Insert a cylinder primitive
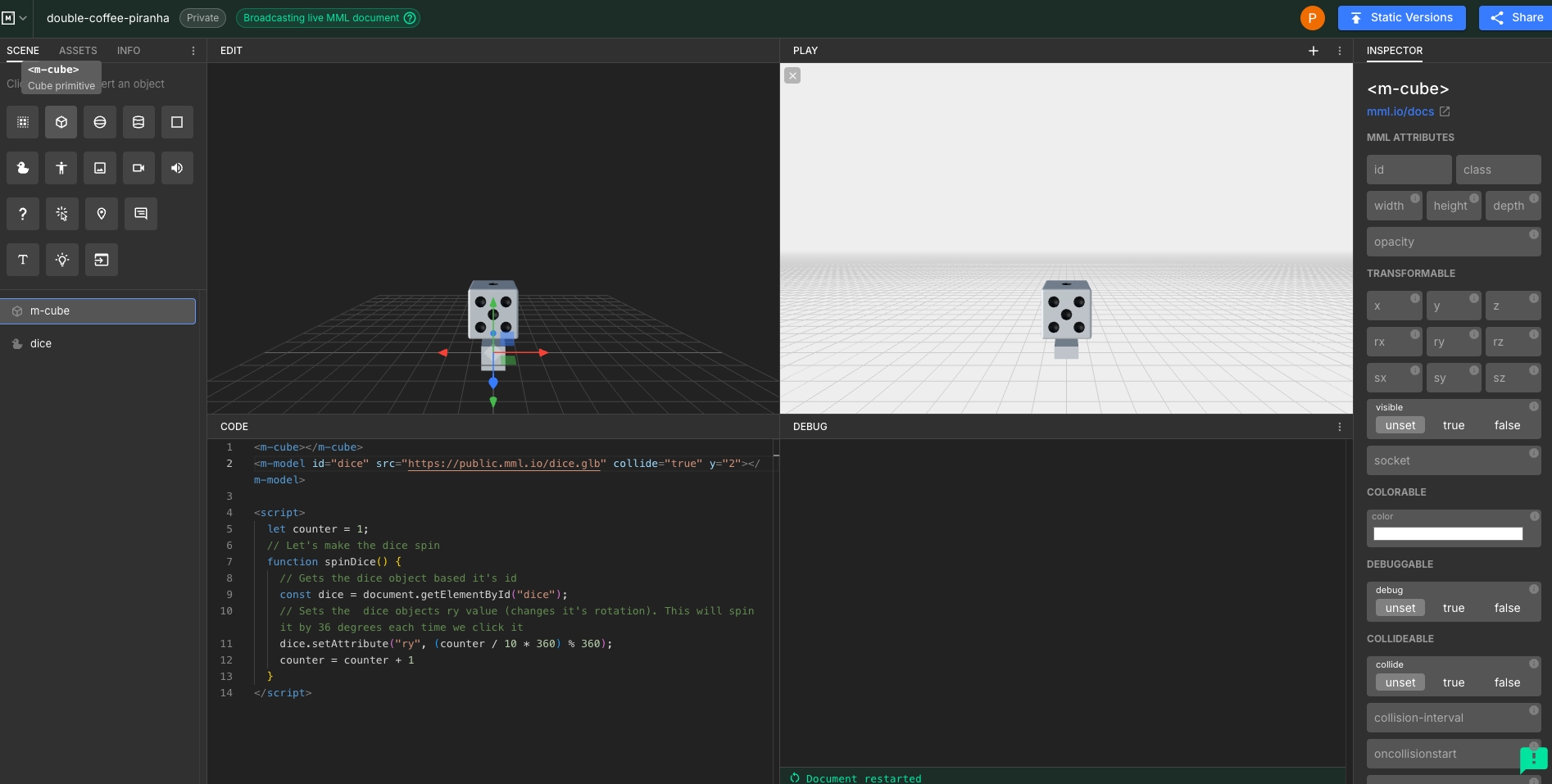 click(138, 122)
